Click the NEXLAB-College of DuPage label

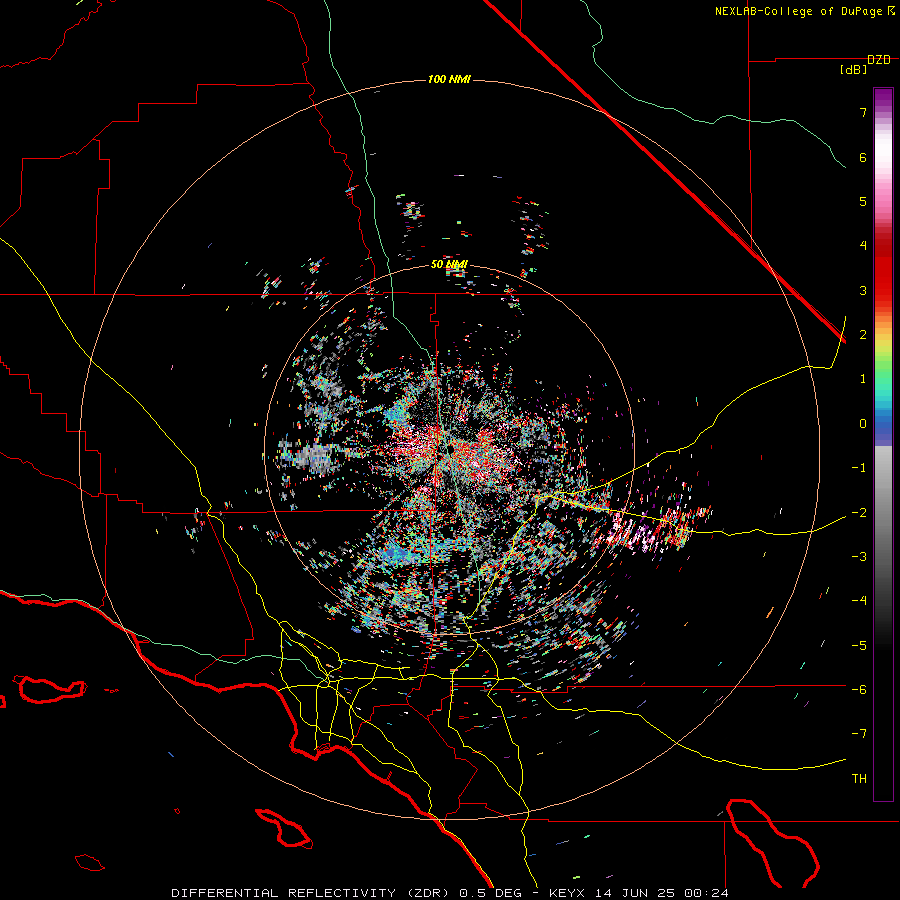click(799, 11)
